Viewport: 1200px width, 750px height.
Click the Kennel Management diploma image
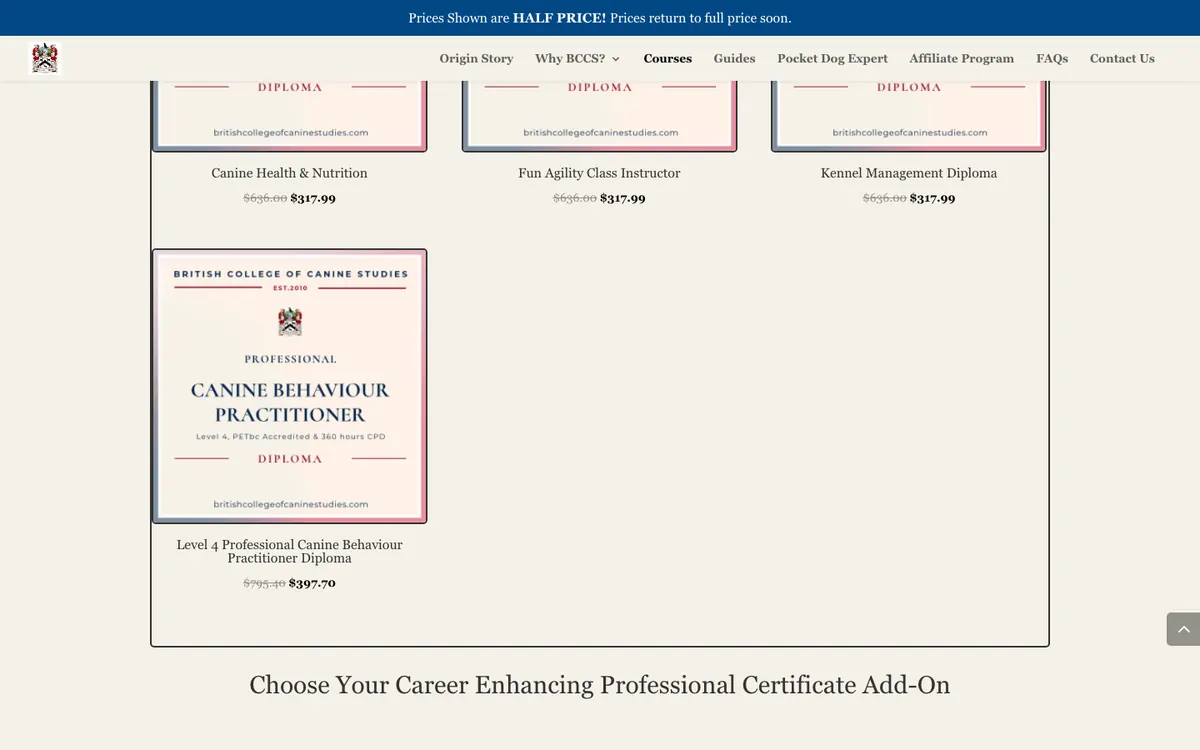pos(909,116)
